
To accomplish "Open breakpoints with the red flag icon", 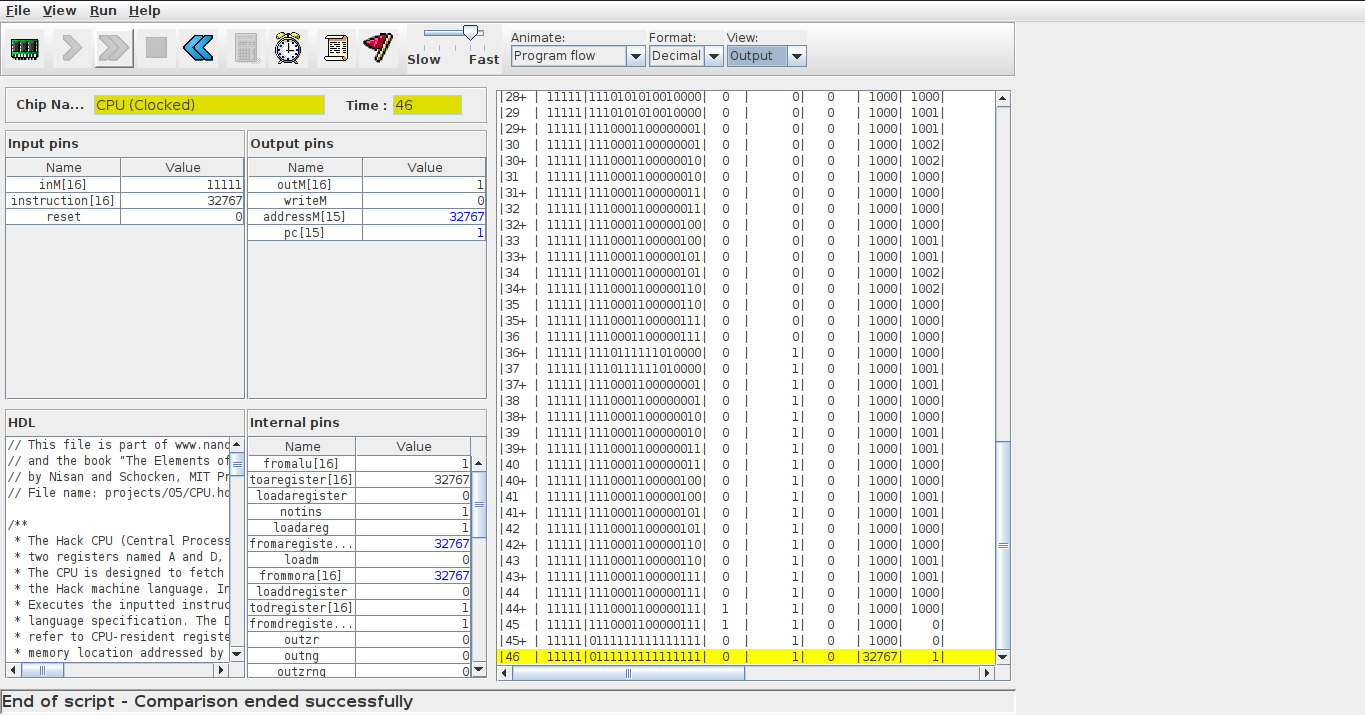I will (378, 48).
